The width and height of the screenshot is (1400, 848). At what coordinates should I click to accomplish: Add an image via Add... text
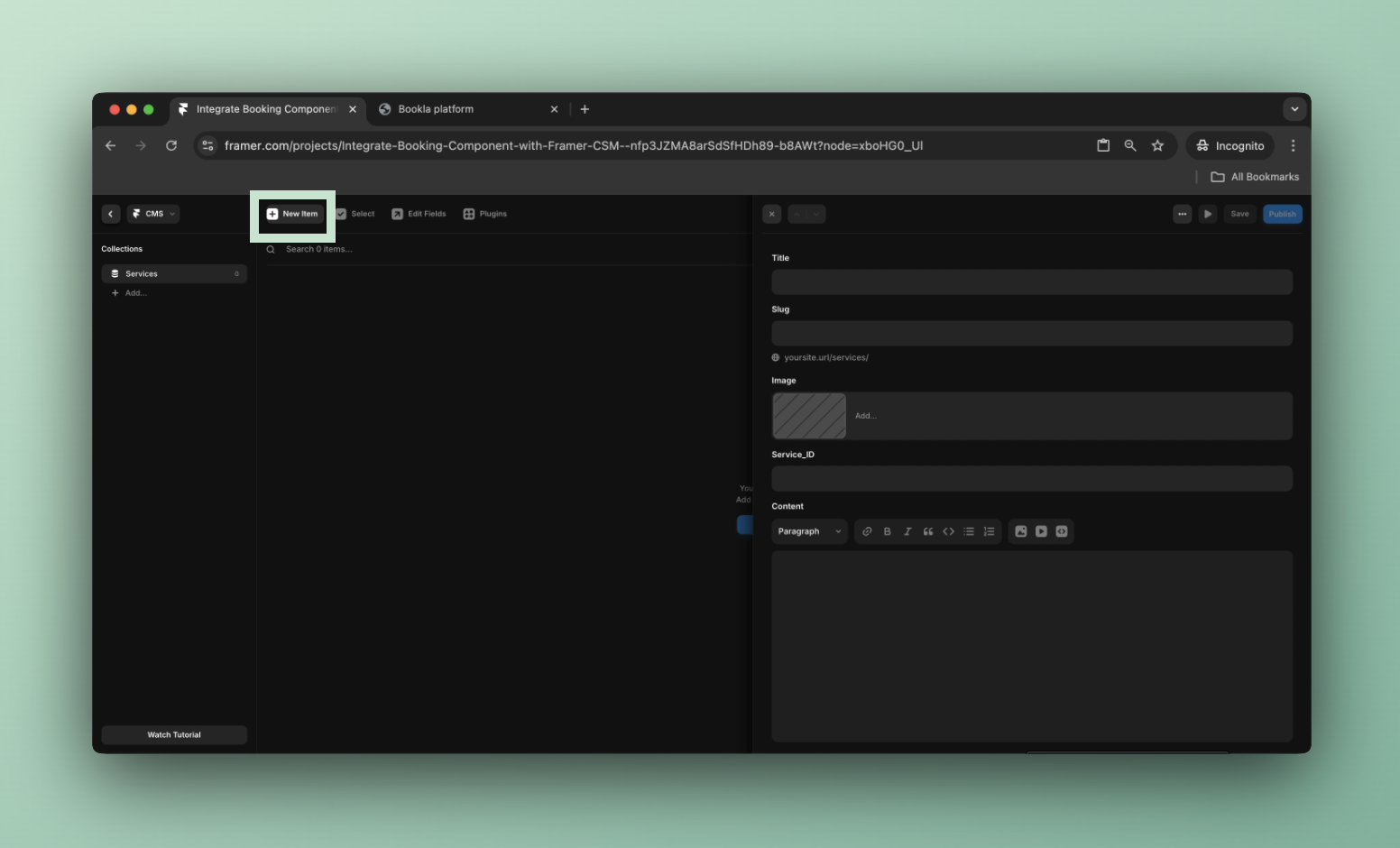click(866, 416)
